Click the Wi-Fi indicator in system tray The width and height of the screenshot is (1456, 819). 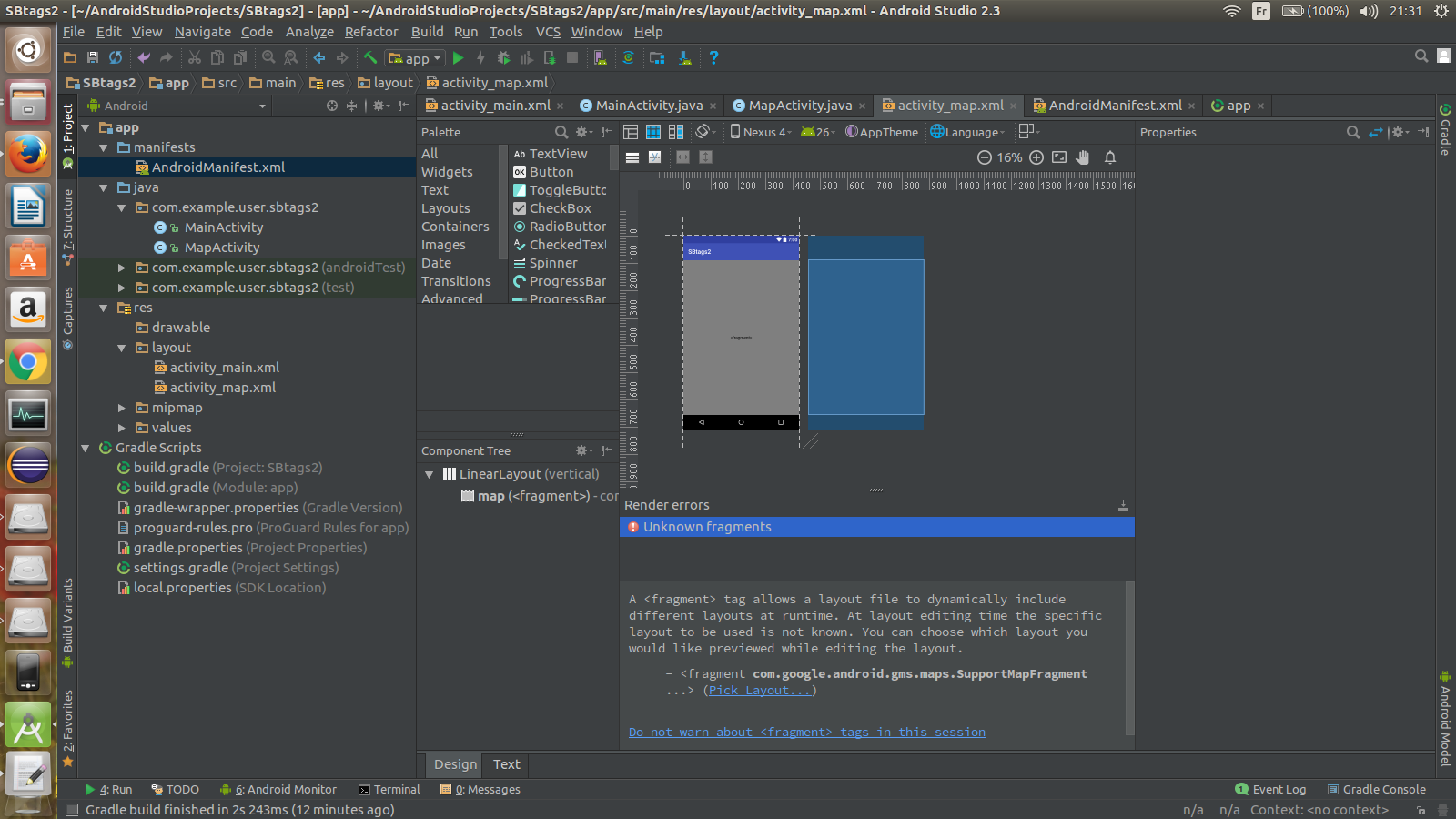(1232, 11)
